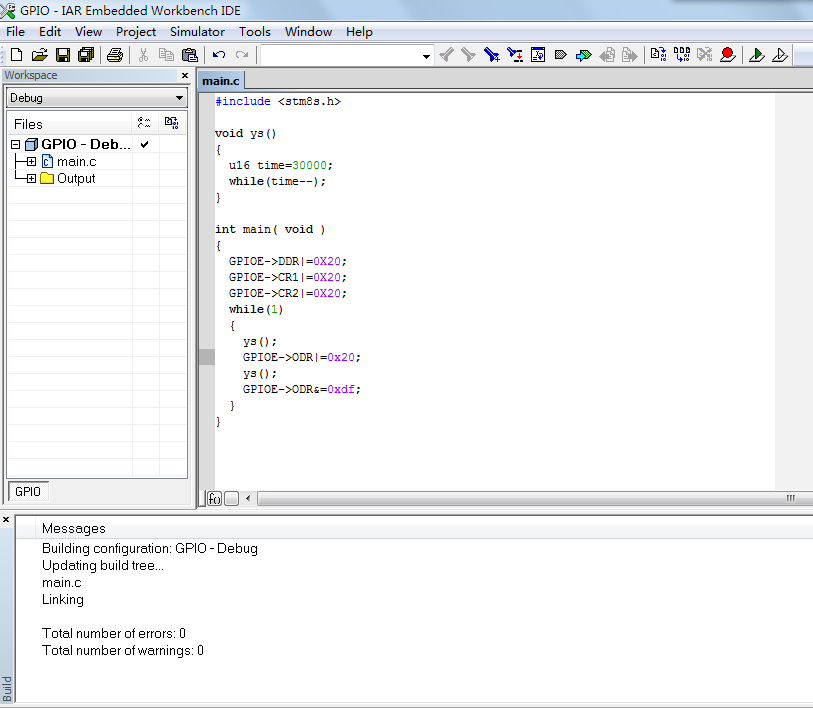
Task: Select the Output folder in tree
Action: (x=76, y=178)
